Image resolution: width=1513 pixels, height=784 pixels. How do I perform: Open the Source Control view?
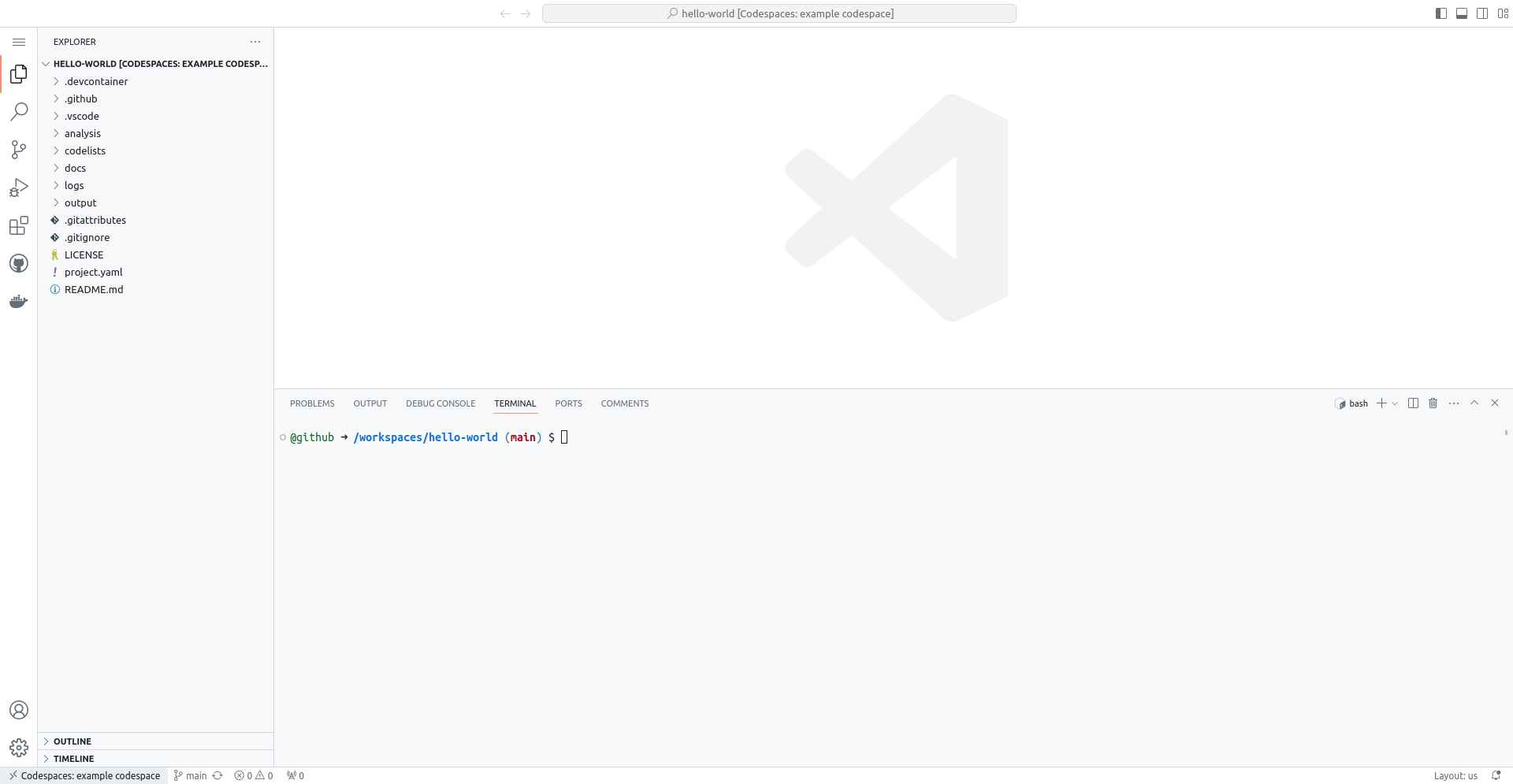(x=19, y=150)
